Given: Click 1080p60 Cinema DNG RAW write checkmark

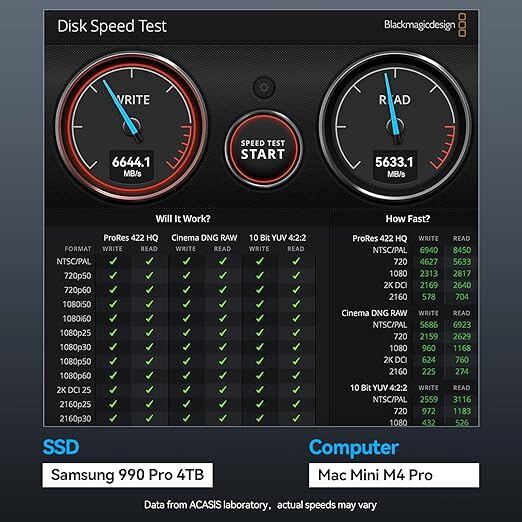Looking at the screenshot, I should coord(186,375).
